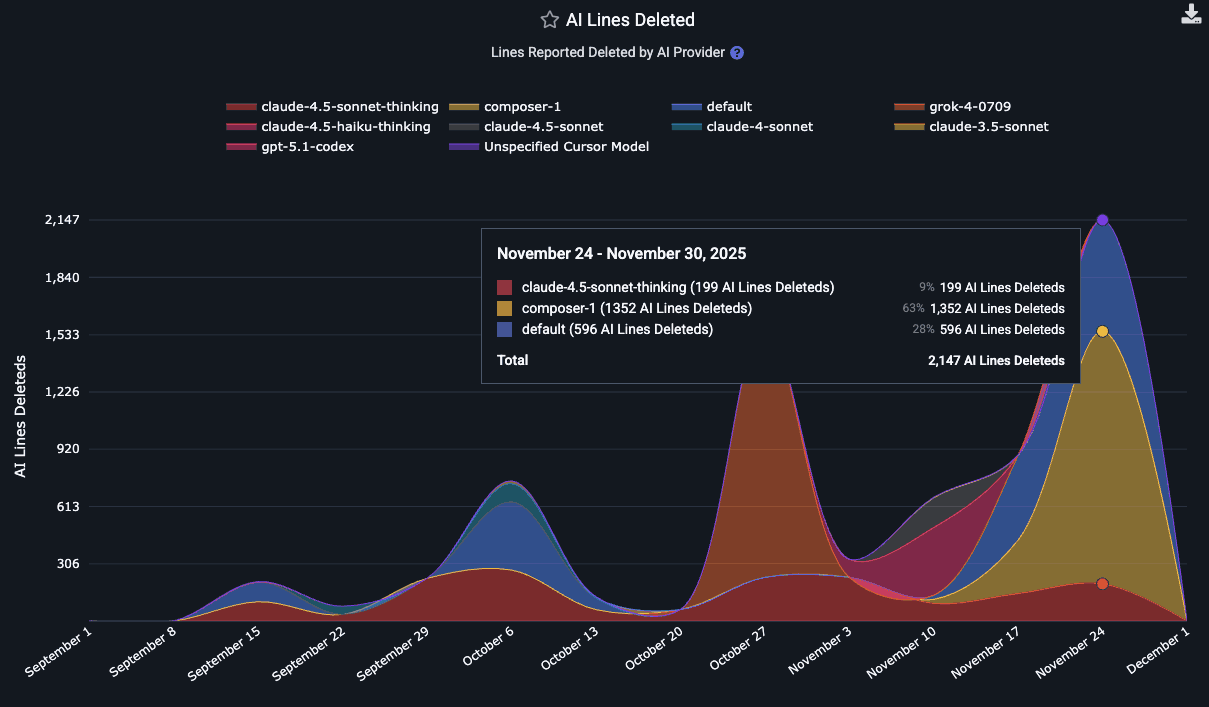Click the AI Lines Deleted chart title
Image resolution: width=1209 pixels, height=707 pixels.
(x=630, y=20)
